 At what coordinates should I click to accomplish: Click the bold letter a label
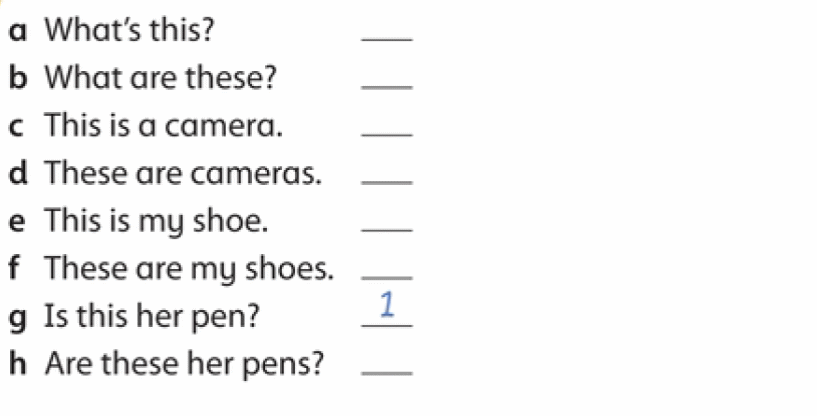pyautogui.click(x=18, y=32)
